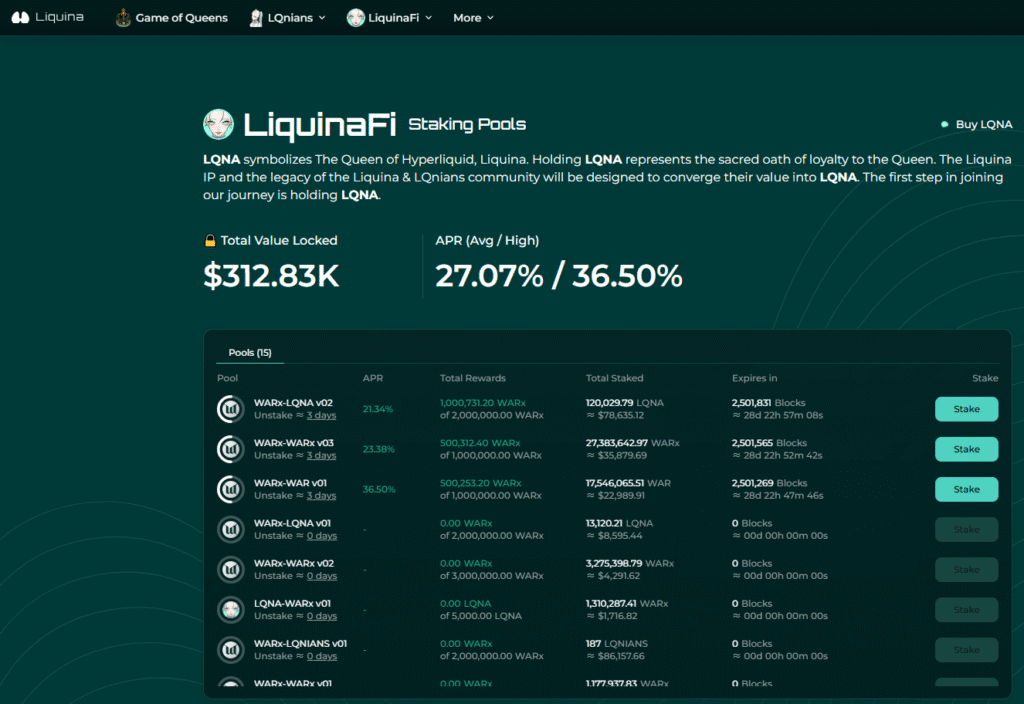
Task: Click the lock icon beside Total Value Locked
Action: point(210,241)
